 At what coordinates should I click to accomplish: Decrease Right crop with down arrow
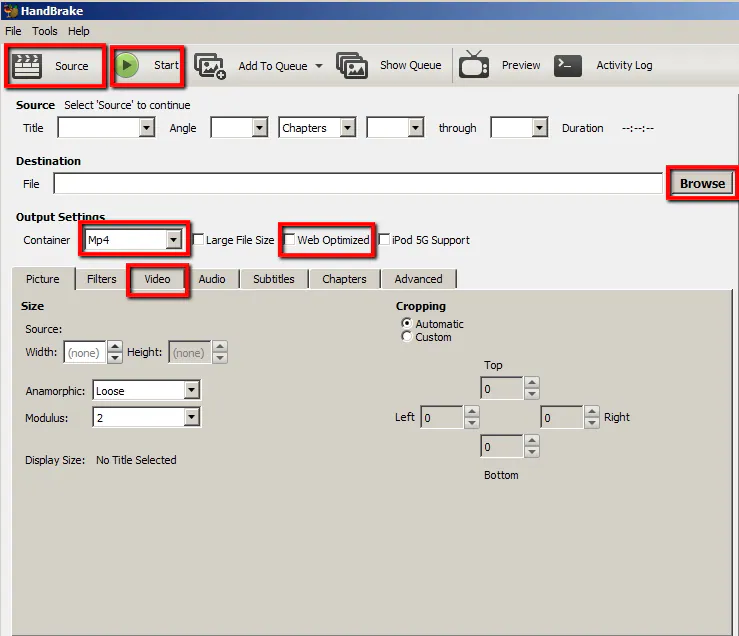pyautogui.click(x=591, y=422)
